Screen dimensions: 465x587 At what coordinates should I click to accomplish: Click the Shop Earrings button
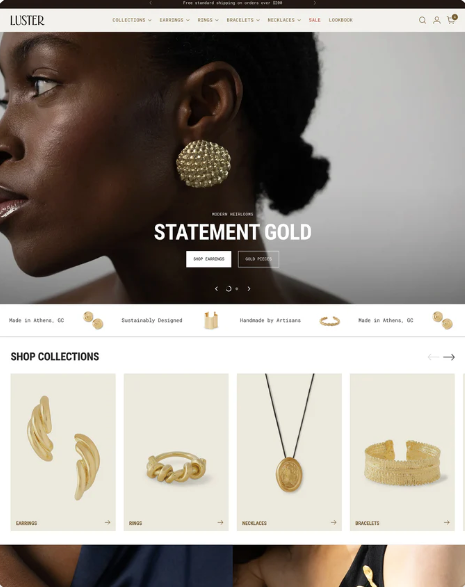pos(209,259)
